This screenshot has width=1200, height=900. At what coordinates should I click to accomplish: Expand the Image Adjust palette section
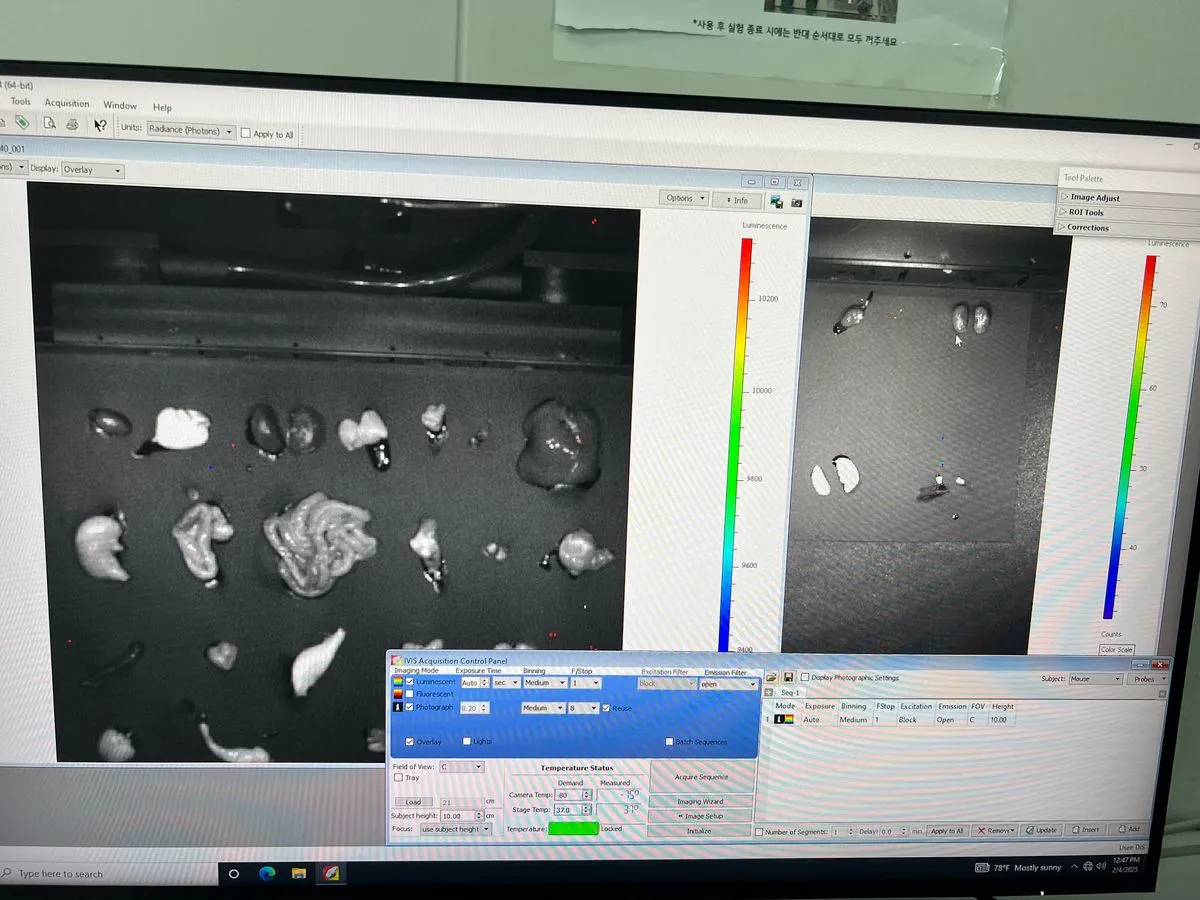pos(1094,198)
